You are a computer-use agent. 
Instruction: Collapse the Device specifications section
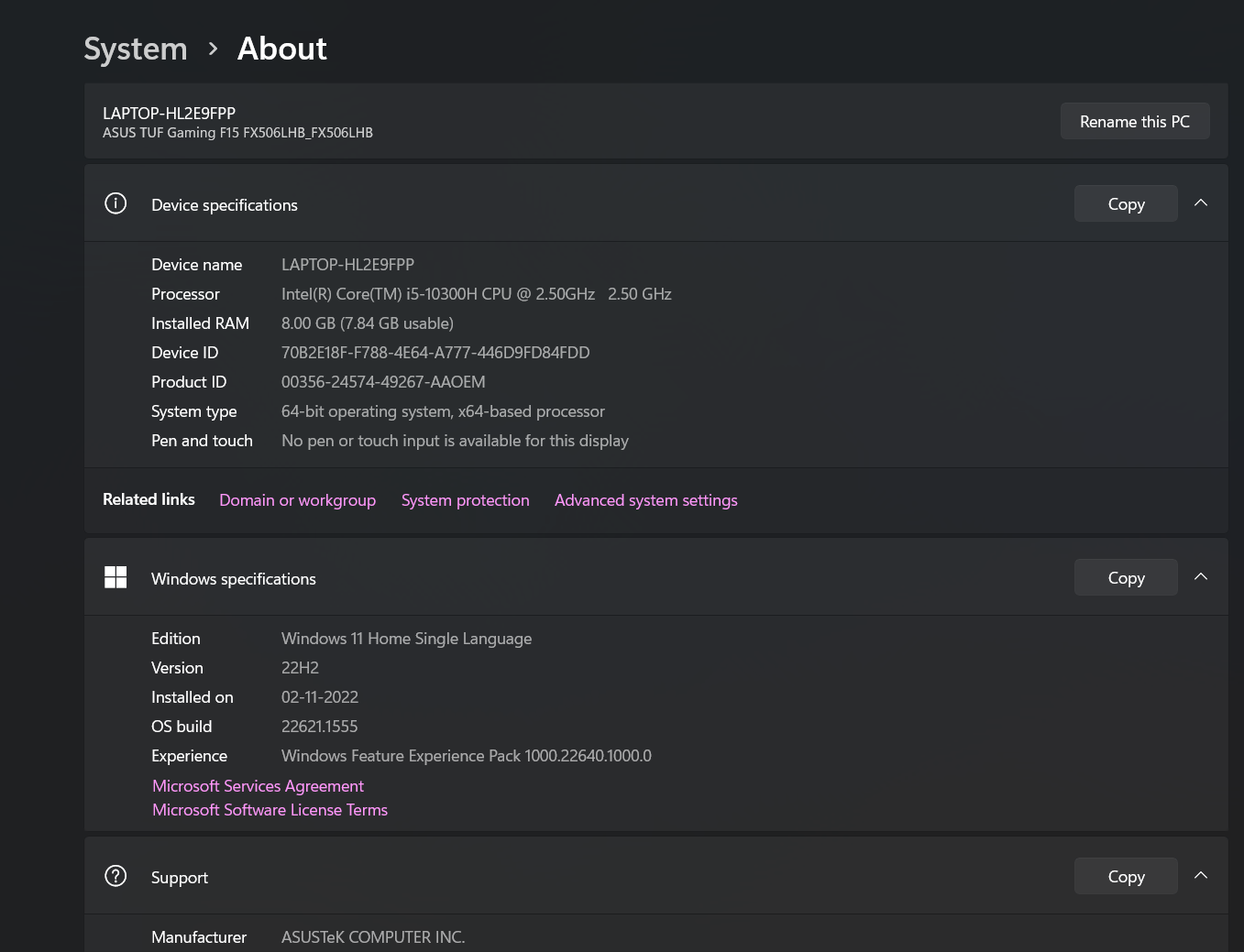(1201, 203)
